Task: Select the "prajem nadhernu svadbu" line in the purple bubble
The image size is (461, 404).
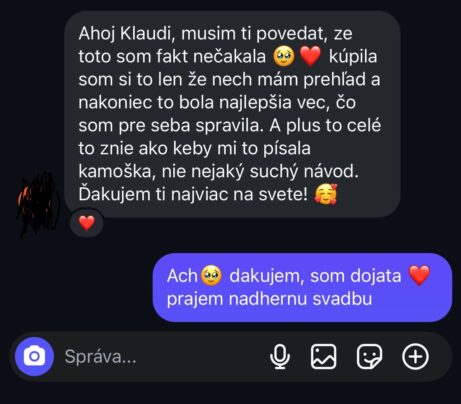Action: tap(269, 299)
